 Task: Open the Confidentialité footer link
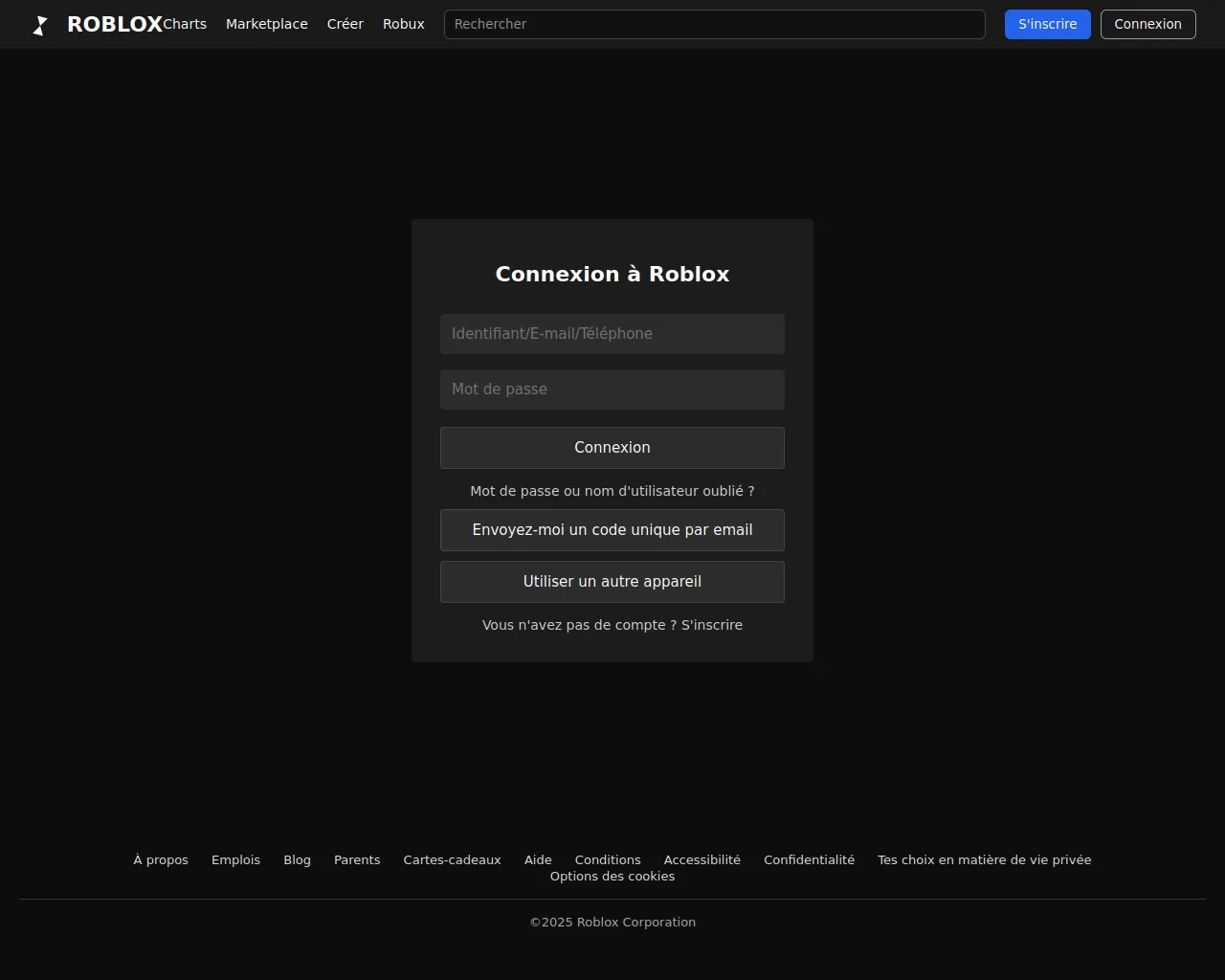(809, 860)
